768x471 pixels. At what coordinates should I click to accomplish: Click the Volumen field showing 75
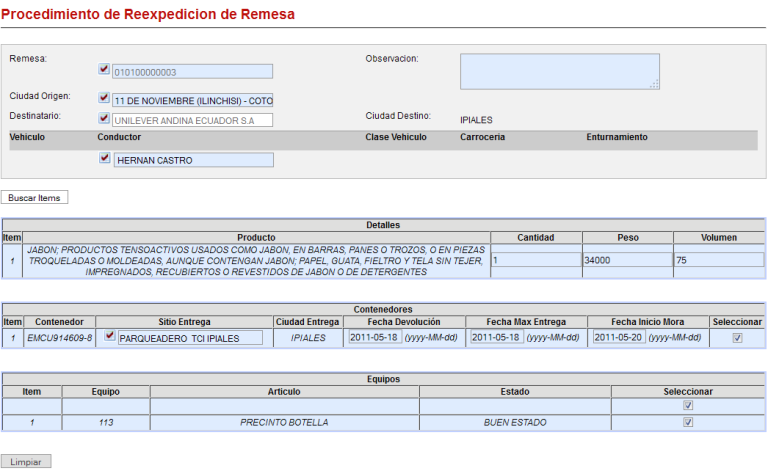[717, 260]
